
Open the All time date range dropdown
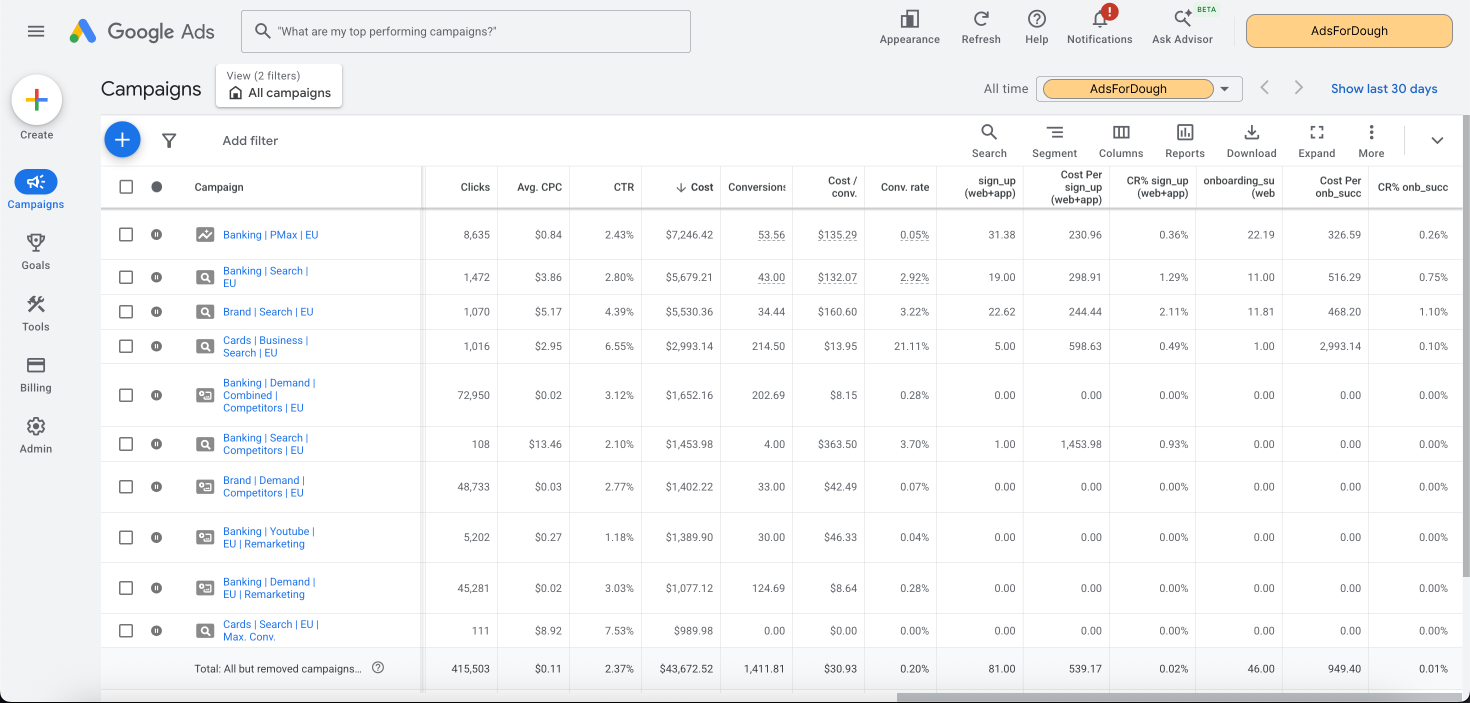pos(1139,88)
